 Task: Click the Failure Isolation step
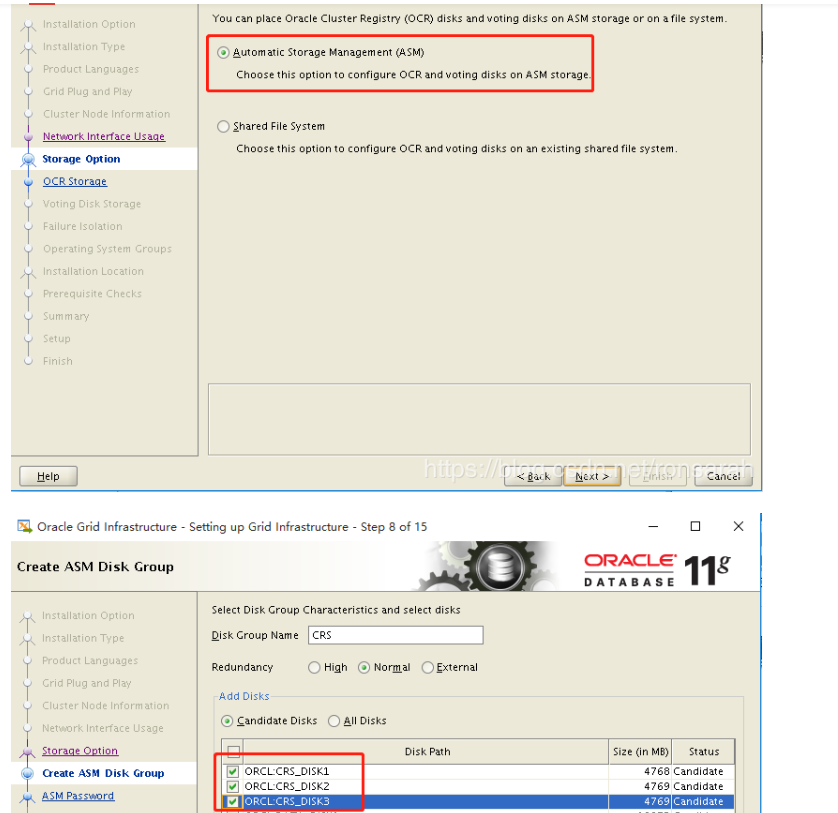(83, 226)
